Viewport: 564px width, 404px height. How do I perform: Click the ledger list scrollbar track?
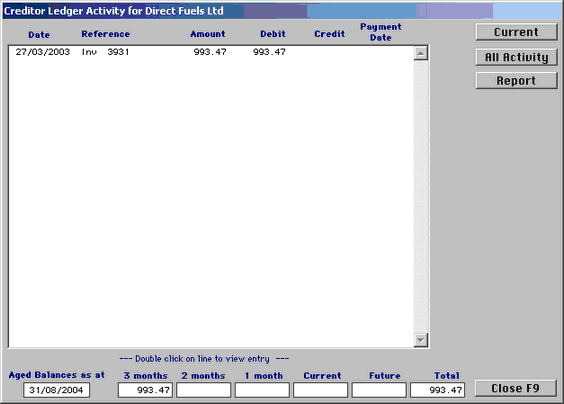[x=420, y=196]
